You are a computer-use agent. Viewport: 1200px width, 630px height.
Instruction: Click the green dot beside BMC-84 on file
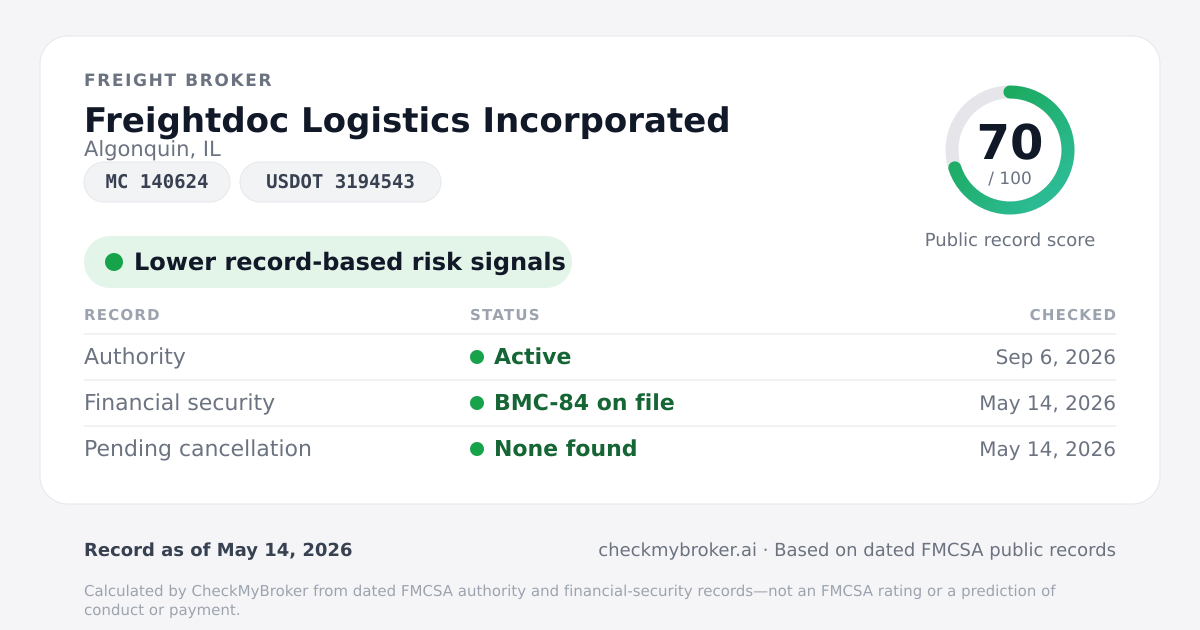point(477,403)
